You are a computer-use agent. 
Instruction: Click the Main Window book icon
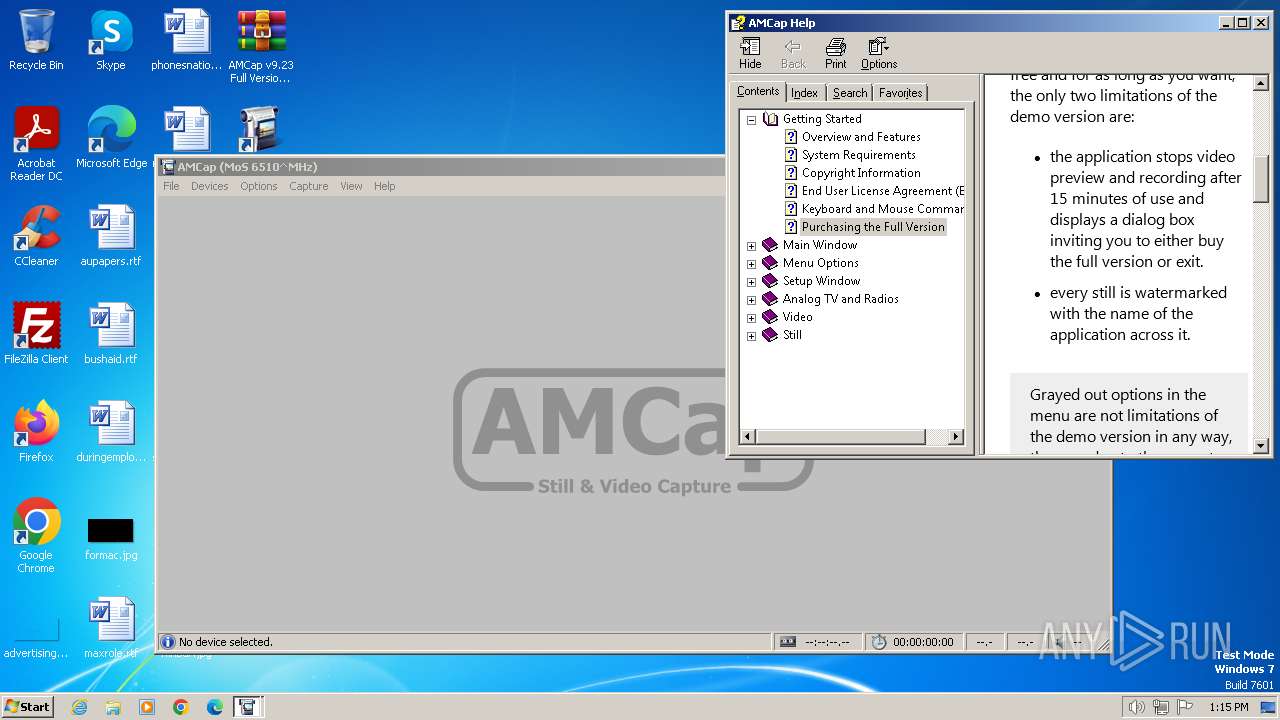(769, 245)
